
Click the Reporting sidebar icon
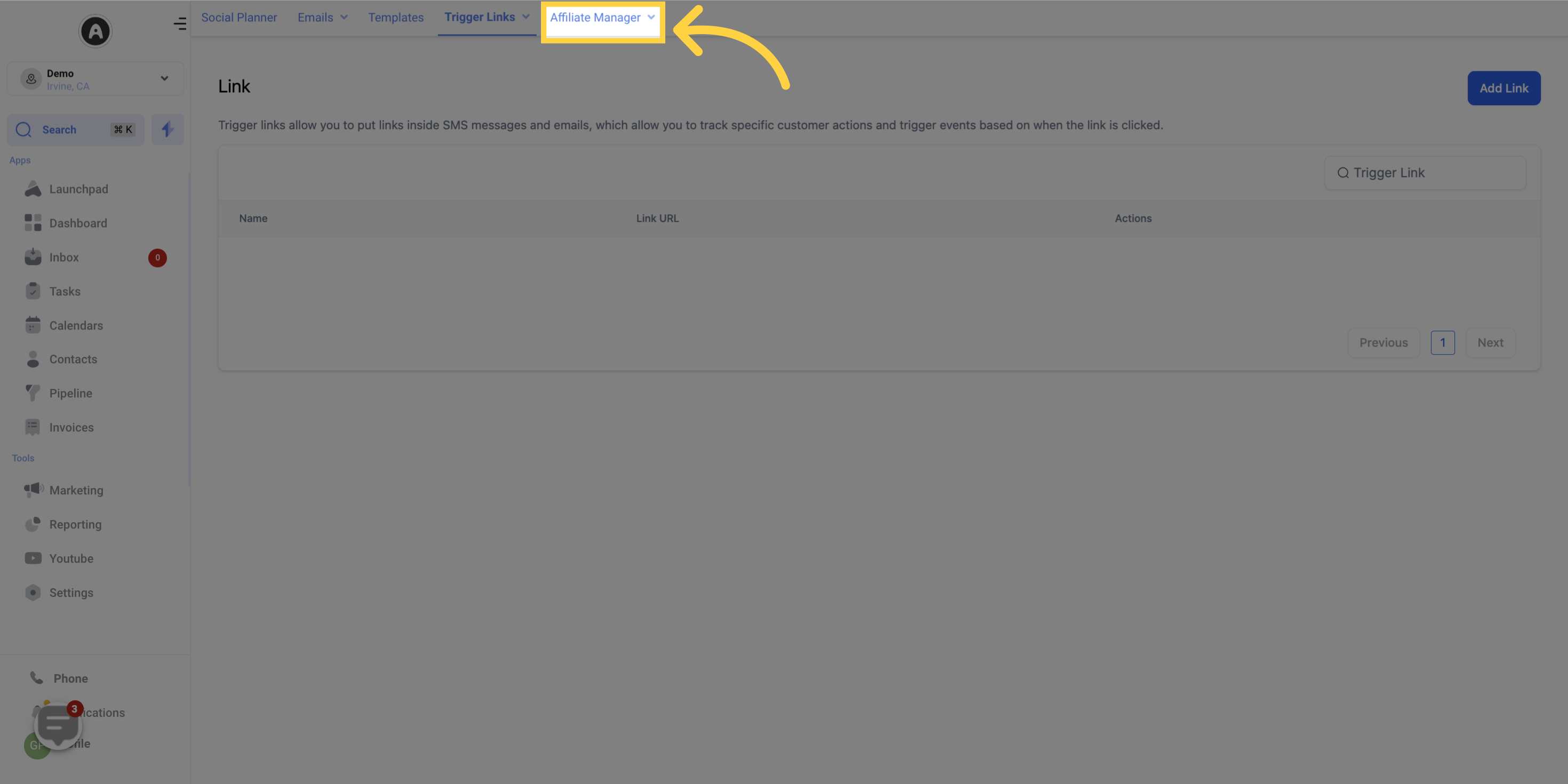click(x=33, y=524)
